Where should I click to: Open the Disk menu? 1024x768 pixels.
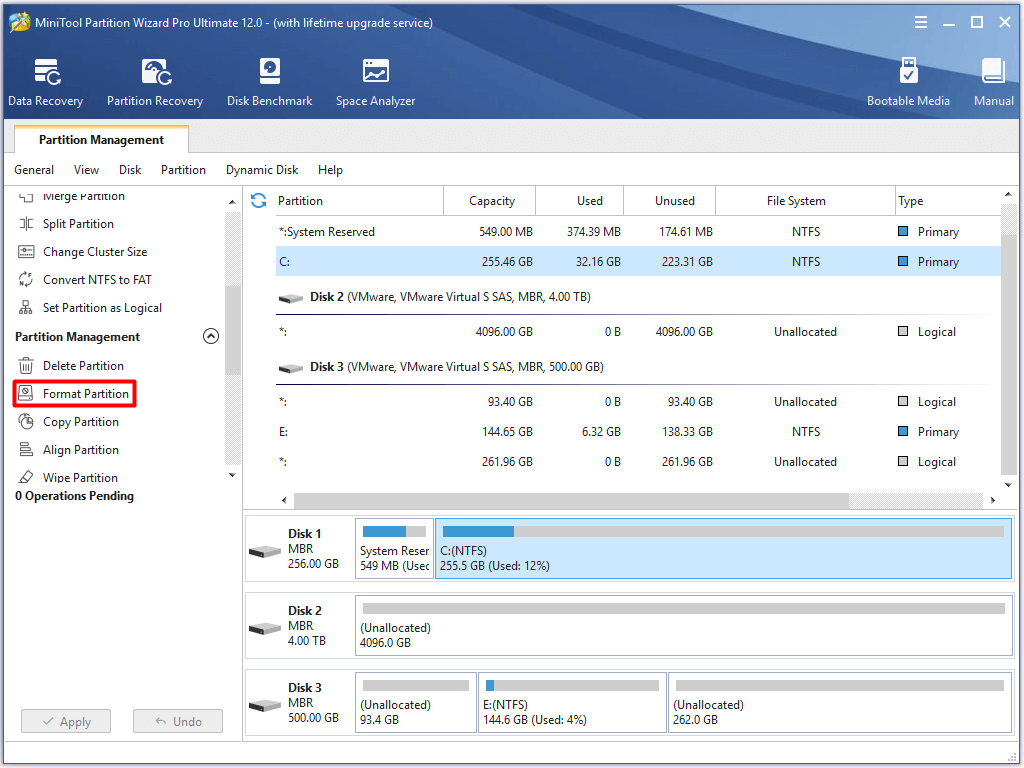(130, 170)
